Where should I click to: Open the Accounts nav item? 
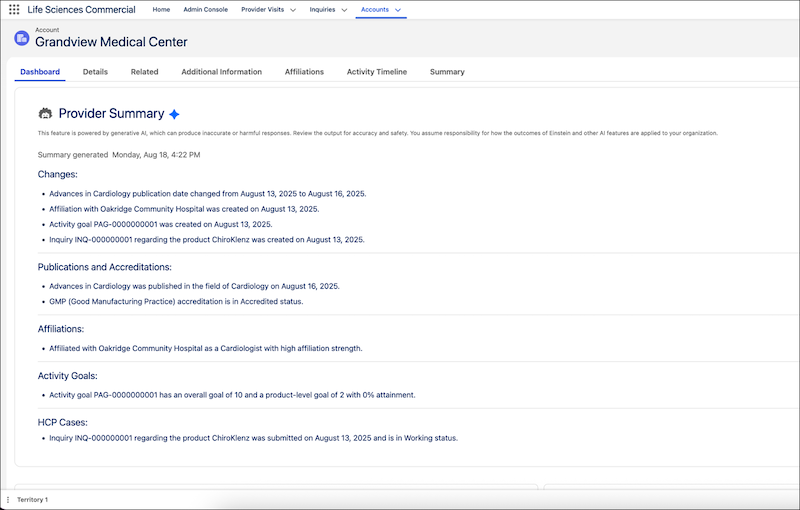(x=374, y=9)
